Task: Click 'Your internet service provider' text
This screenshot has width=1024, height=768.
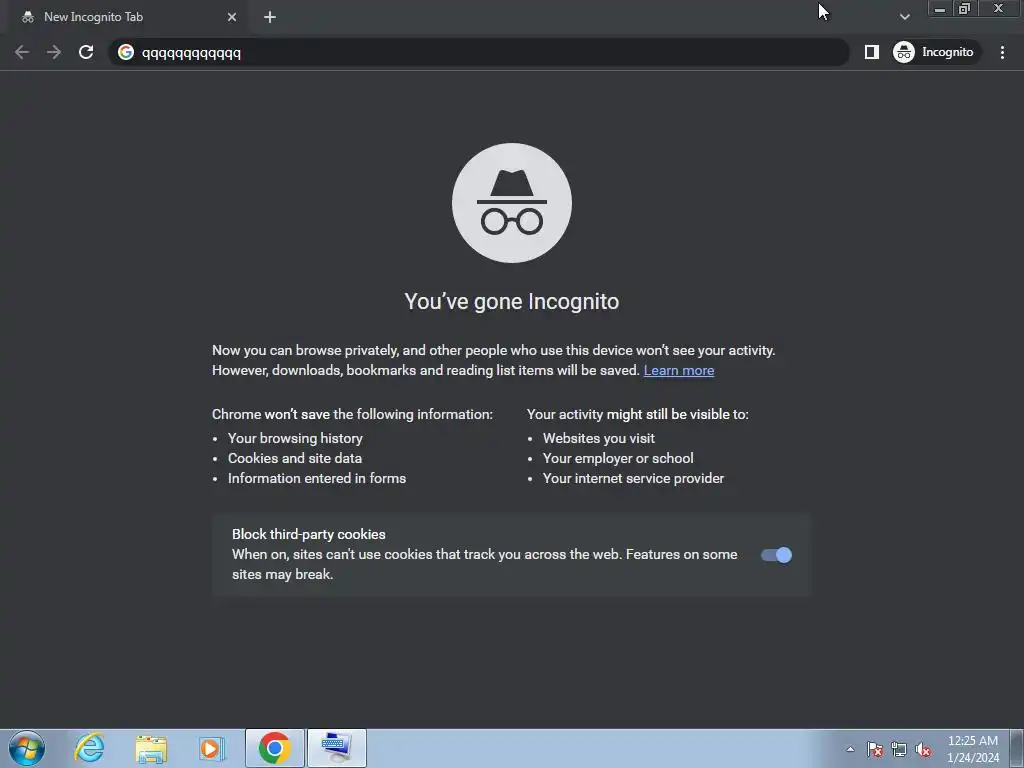Action: [x=633, y=479]
